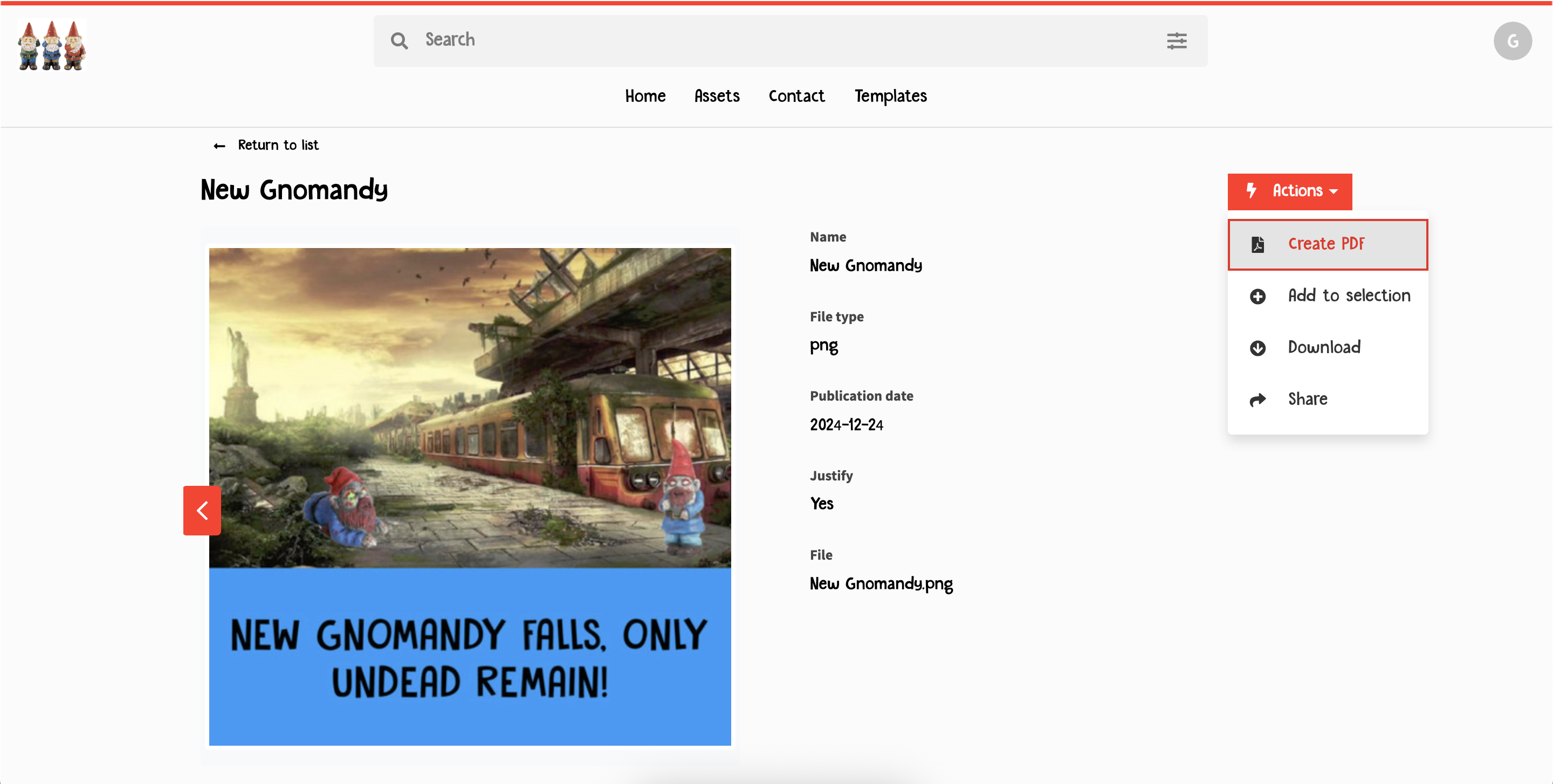The height and width of the screenshot is (784, 1553).
Task: Click the Share arrow icon
Action: pyautogui.click(x=1257, y=400)
